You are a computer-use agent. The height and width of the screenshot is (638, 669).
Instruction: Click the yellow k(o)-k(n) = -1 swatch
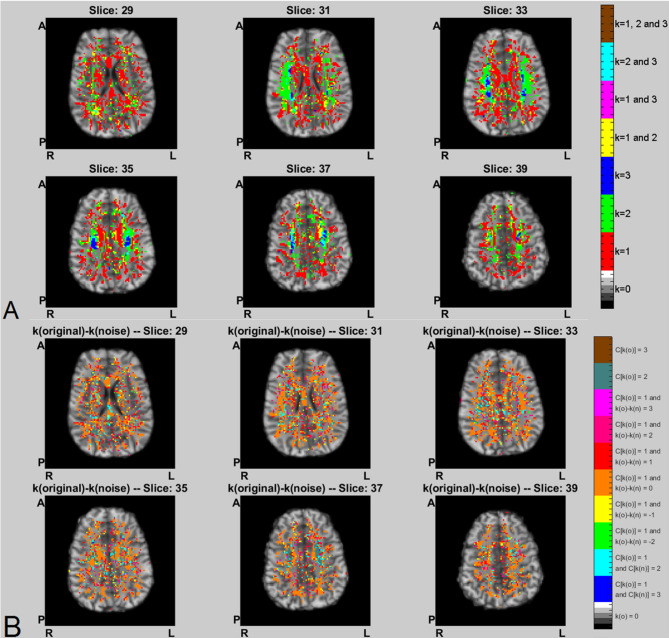pyautogui.click(x=603, y=509)
